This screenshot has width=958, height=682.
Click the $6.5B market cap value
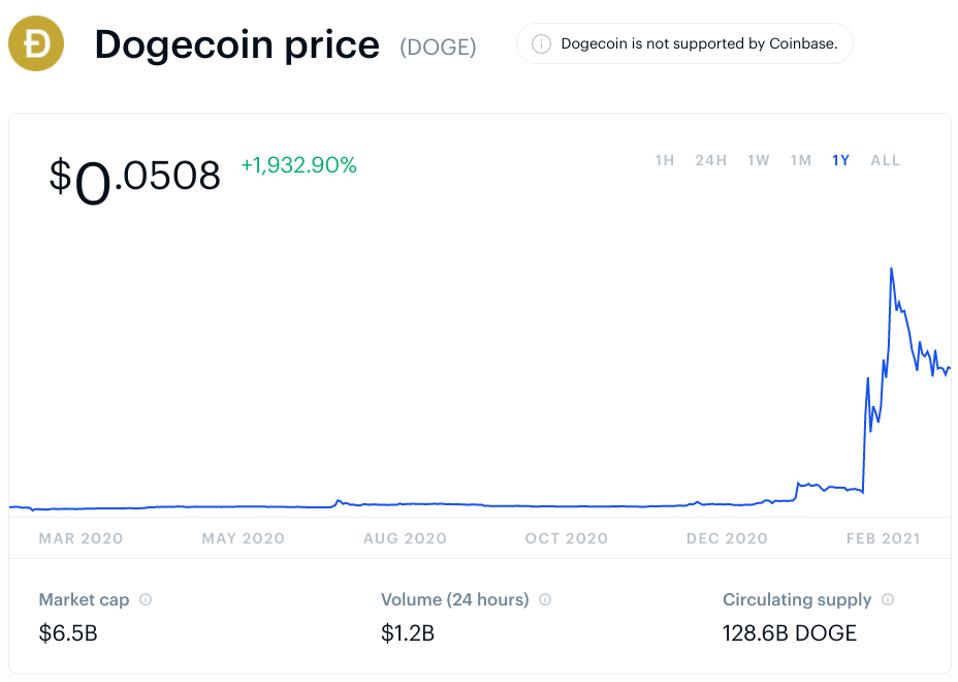[68, 633]
